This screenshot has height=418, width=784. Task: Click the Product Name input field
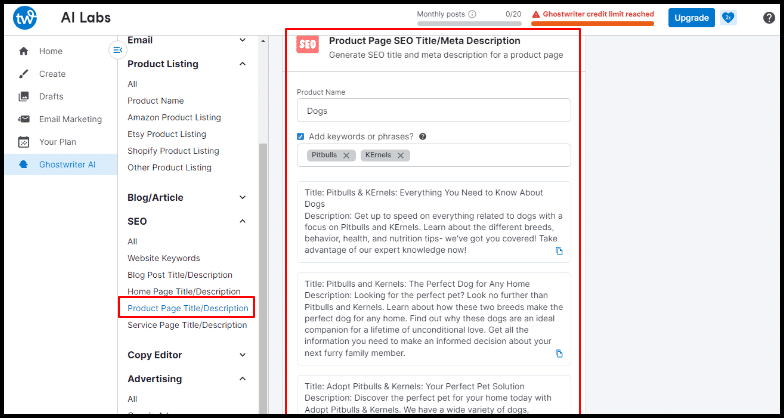click(434, 110)
